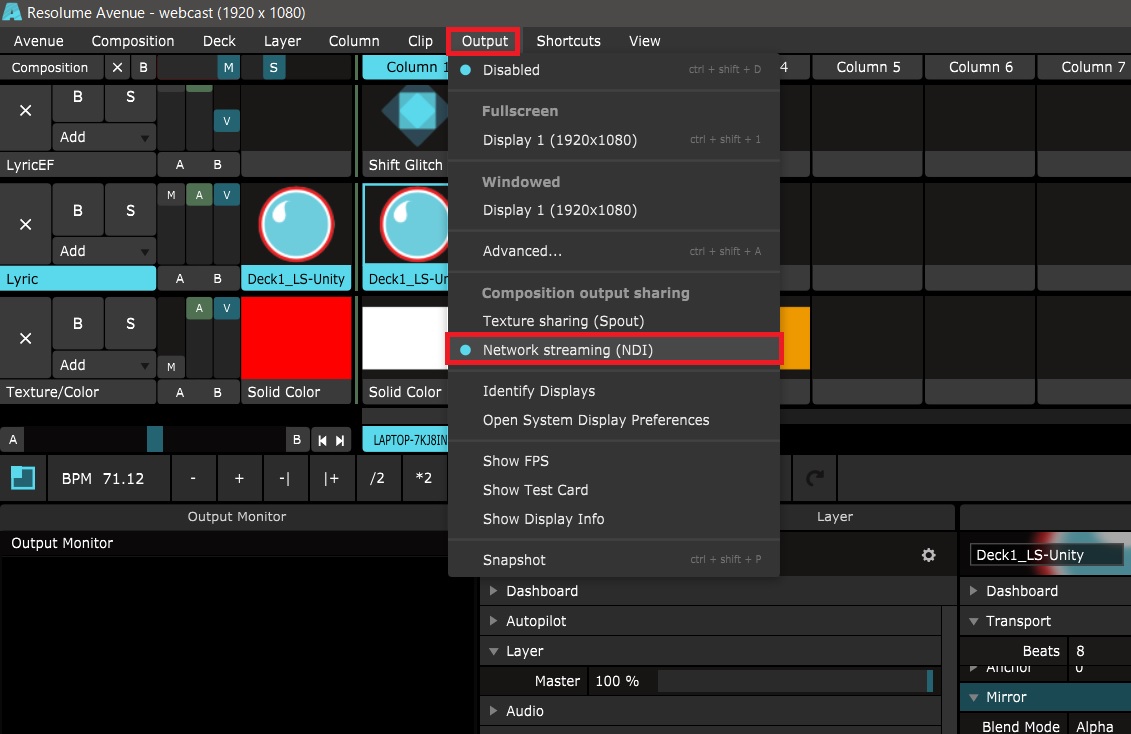This screenshot has height=734, width=1131.
Task: Toggle green A button on Lyric layer
Action: [x=199, y=195]
